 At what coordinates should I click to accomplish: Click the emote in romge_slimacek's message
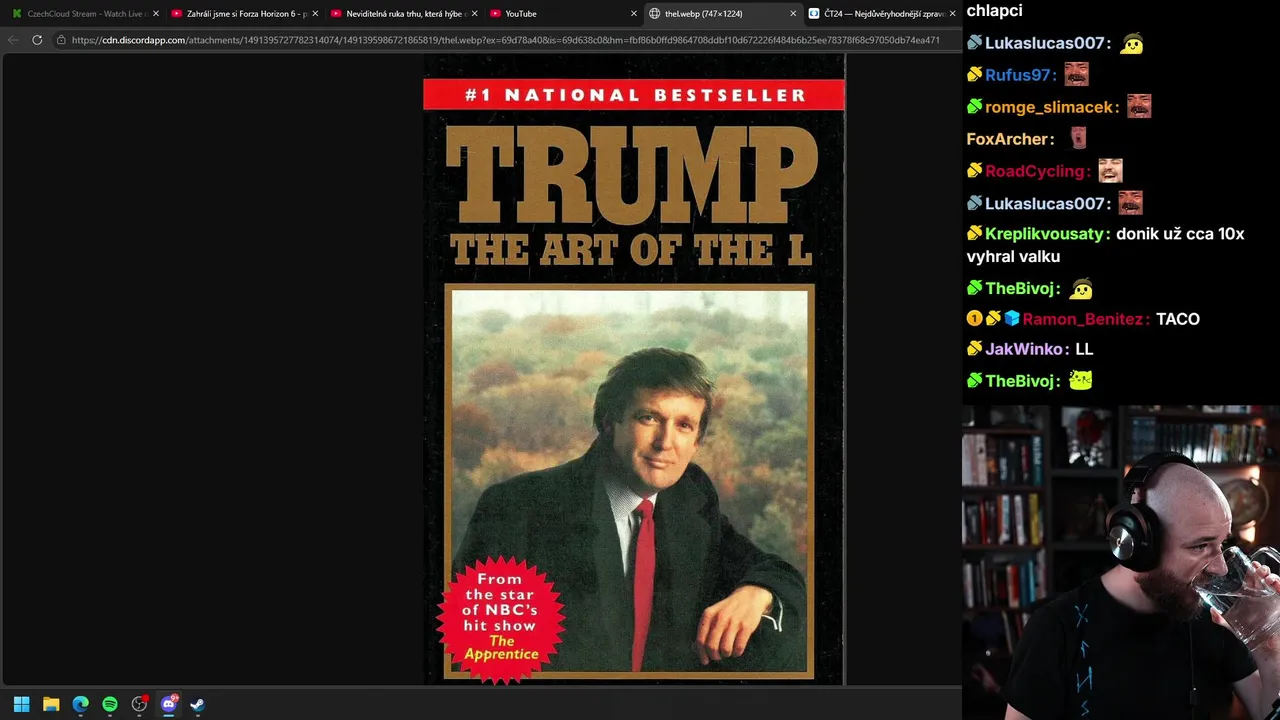coord(1139,106)
